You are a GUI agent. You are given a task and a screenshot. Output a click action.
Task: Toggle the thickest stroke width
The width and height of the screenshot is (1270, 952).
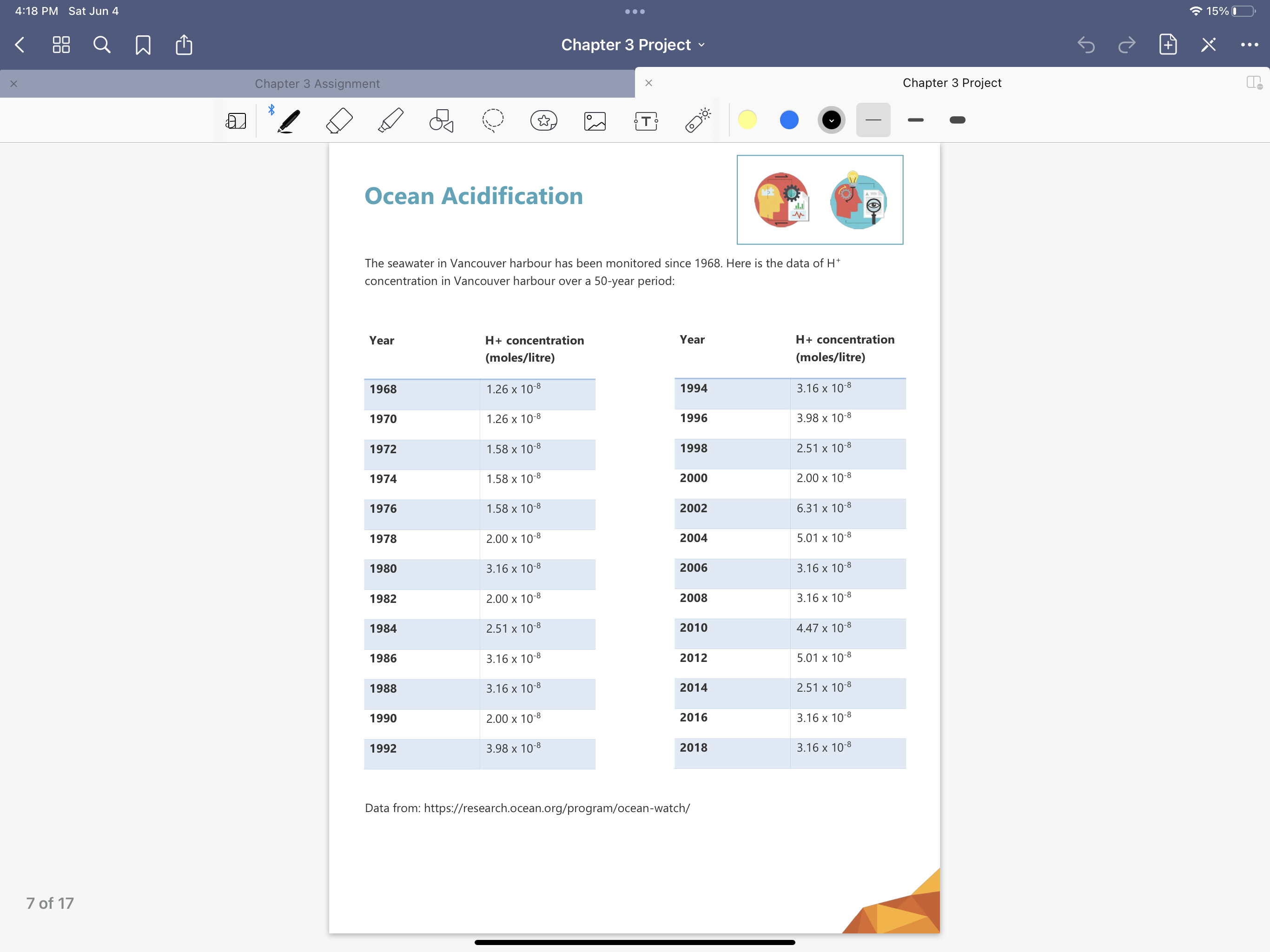coord(957,120)
